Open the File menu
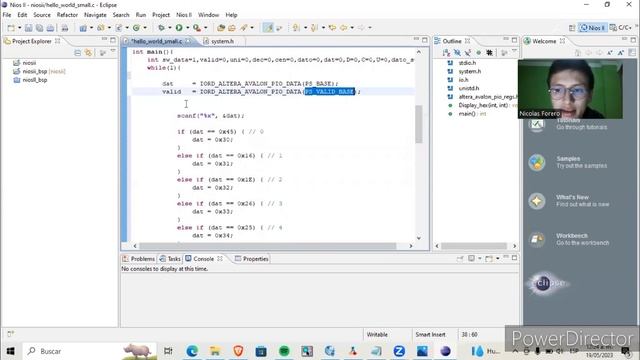 7,15
